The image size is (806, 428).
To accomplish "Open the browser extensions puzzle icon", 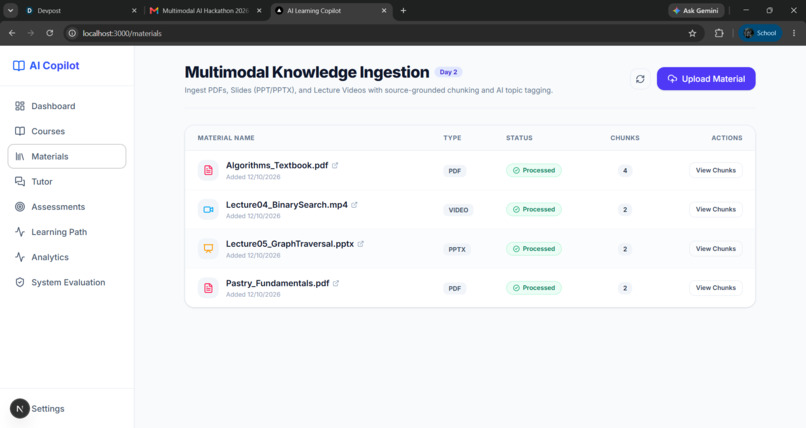I will click(719, 33).
